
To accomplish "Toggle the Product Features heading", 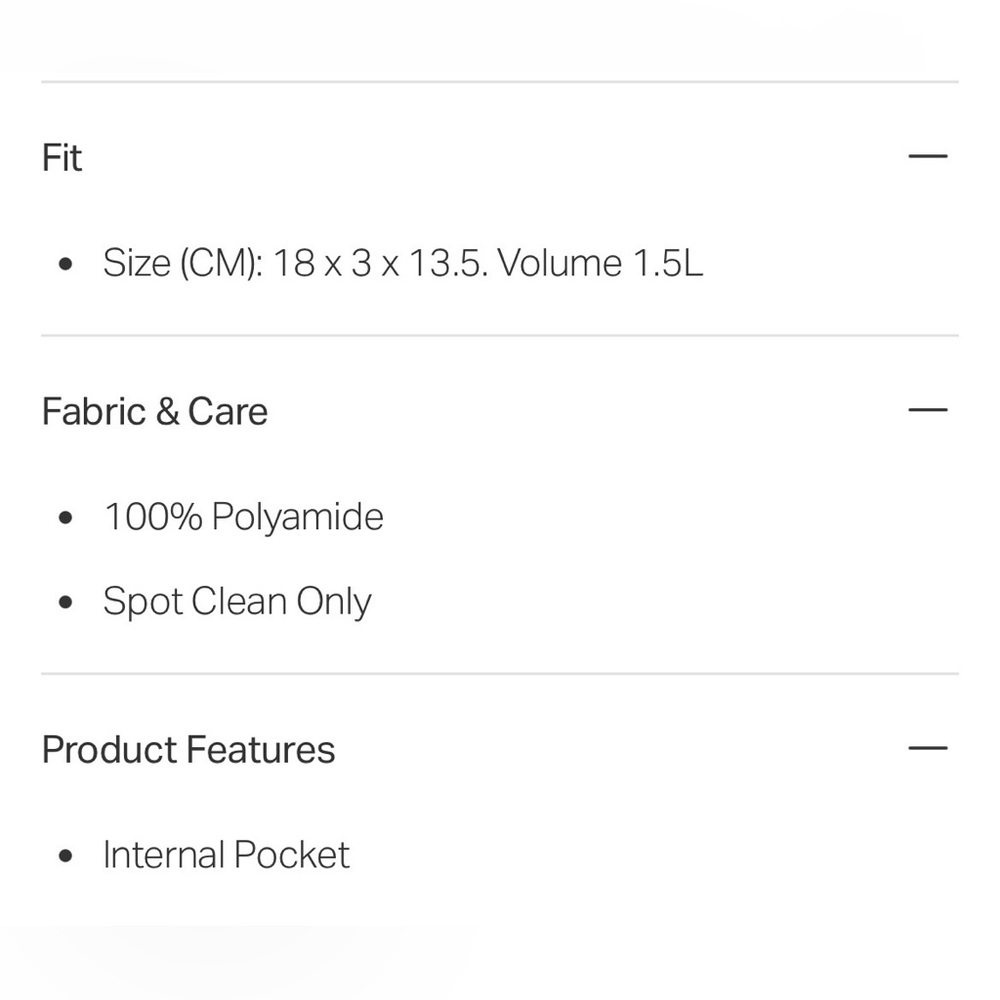I will point(188,749).
